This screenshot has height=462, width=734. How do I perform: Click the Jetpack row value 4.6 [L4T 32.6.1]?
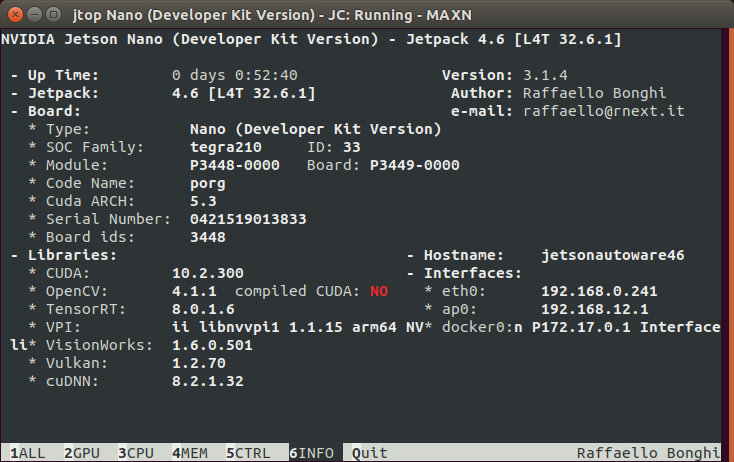[243, 93]
